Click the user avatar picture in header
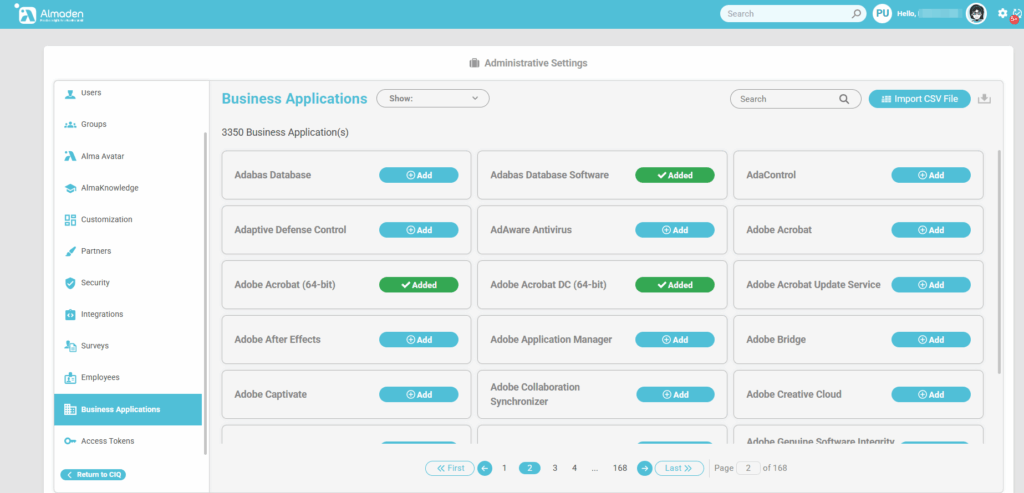 click(976, 13)
